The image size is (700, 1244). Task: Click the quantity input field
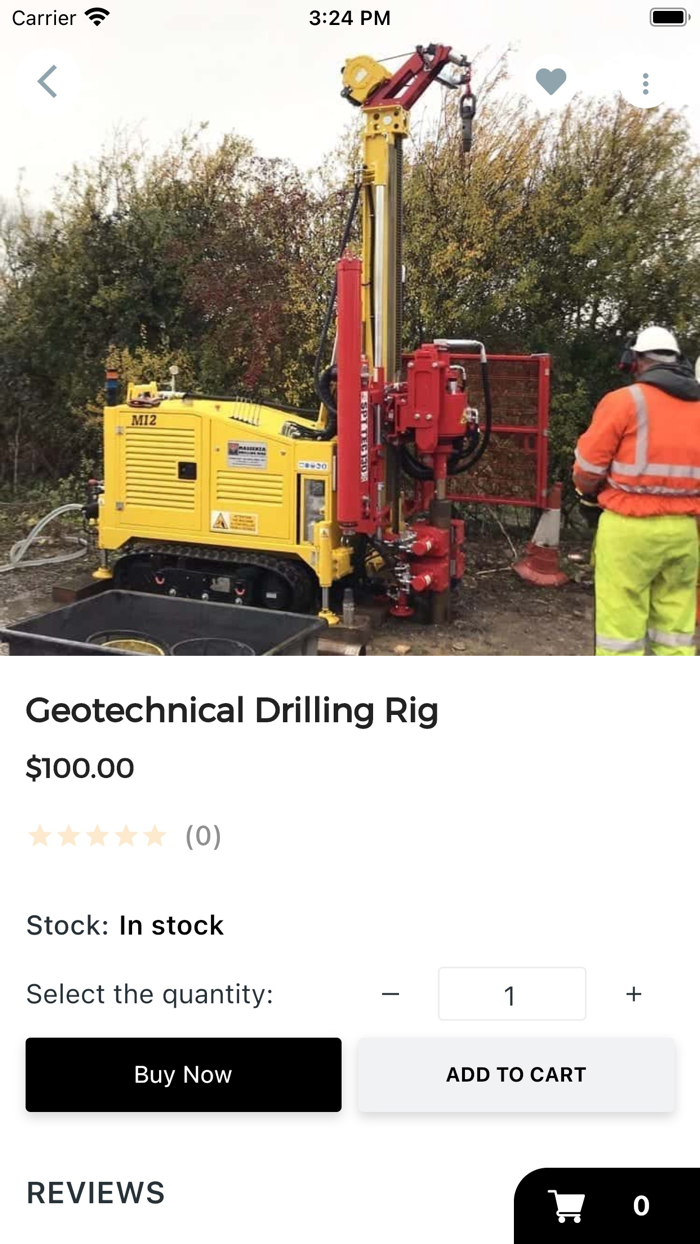pos(512,994)
